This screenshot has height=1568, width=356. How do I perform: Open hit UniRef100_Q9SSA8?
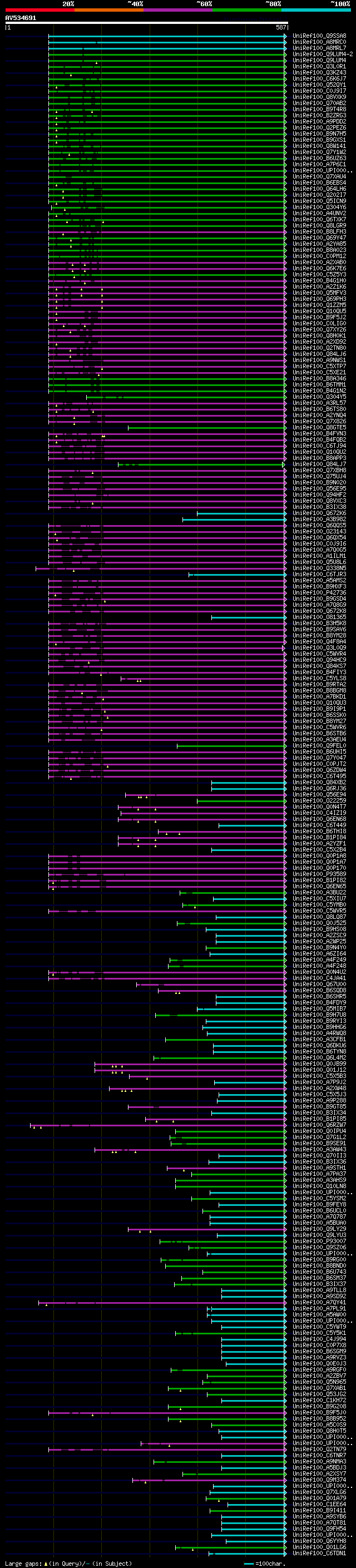click(x=319, y=36)
